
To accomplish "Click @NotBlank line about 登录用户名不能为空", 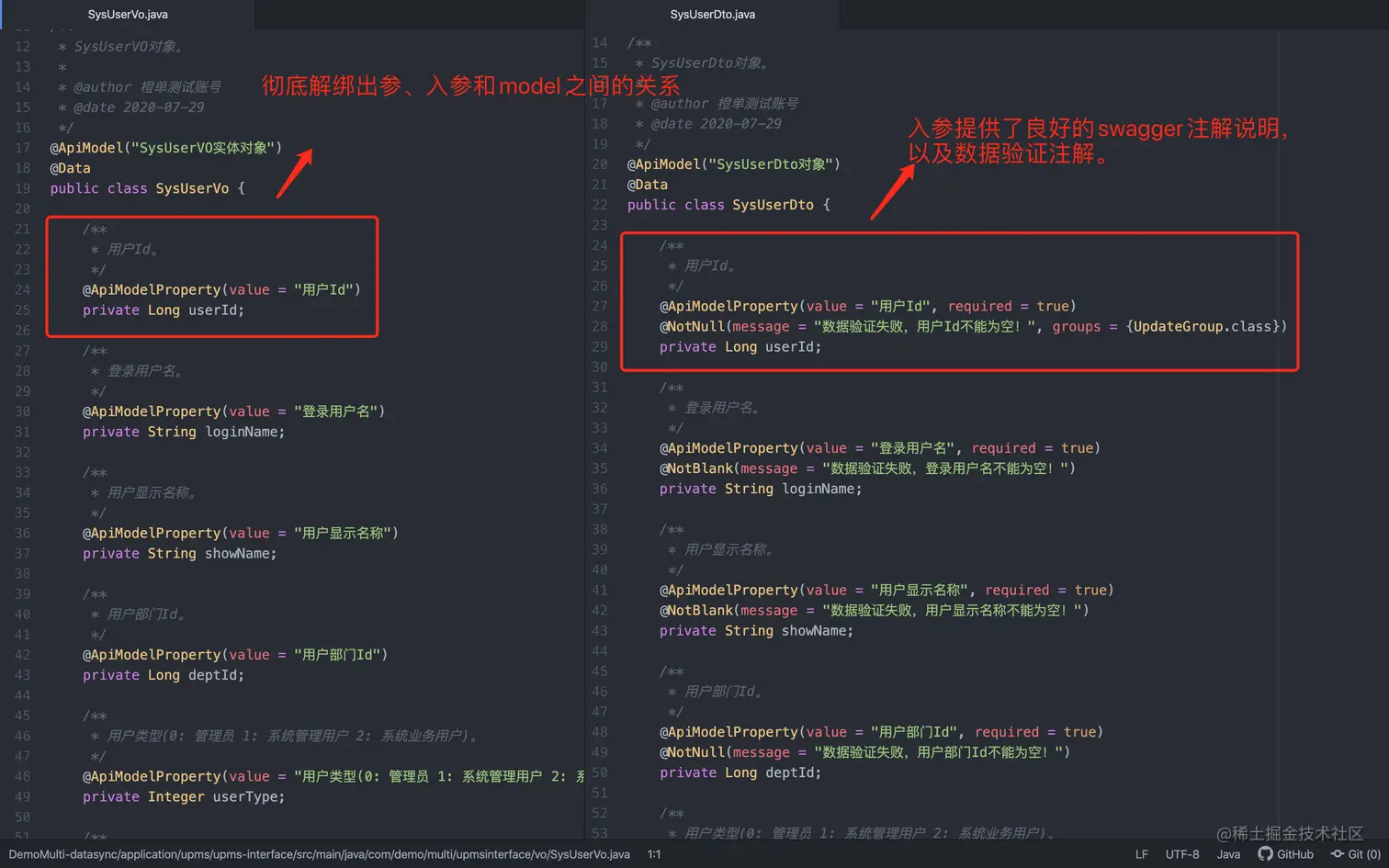I will pos(867,468).
